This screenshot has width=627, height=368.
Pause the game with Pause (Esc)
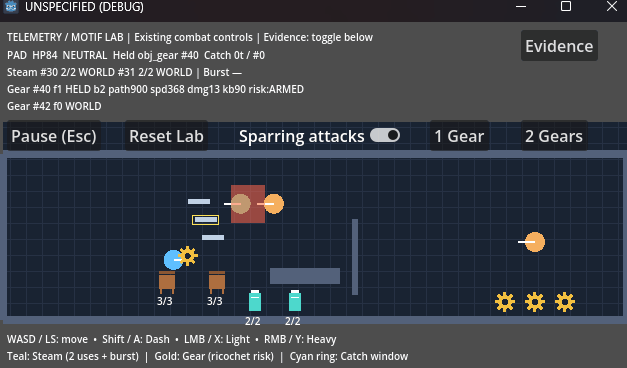pos(54,136)
